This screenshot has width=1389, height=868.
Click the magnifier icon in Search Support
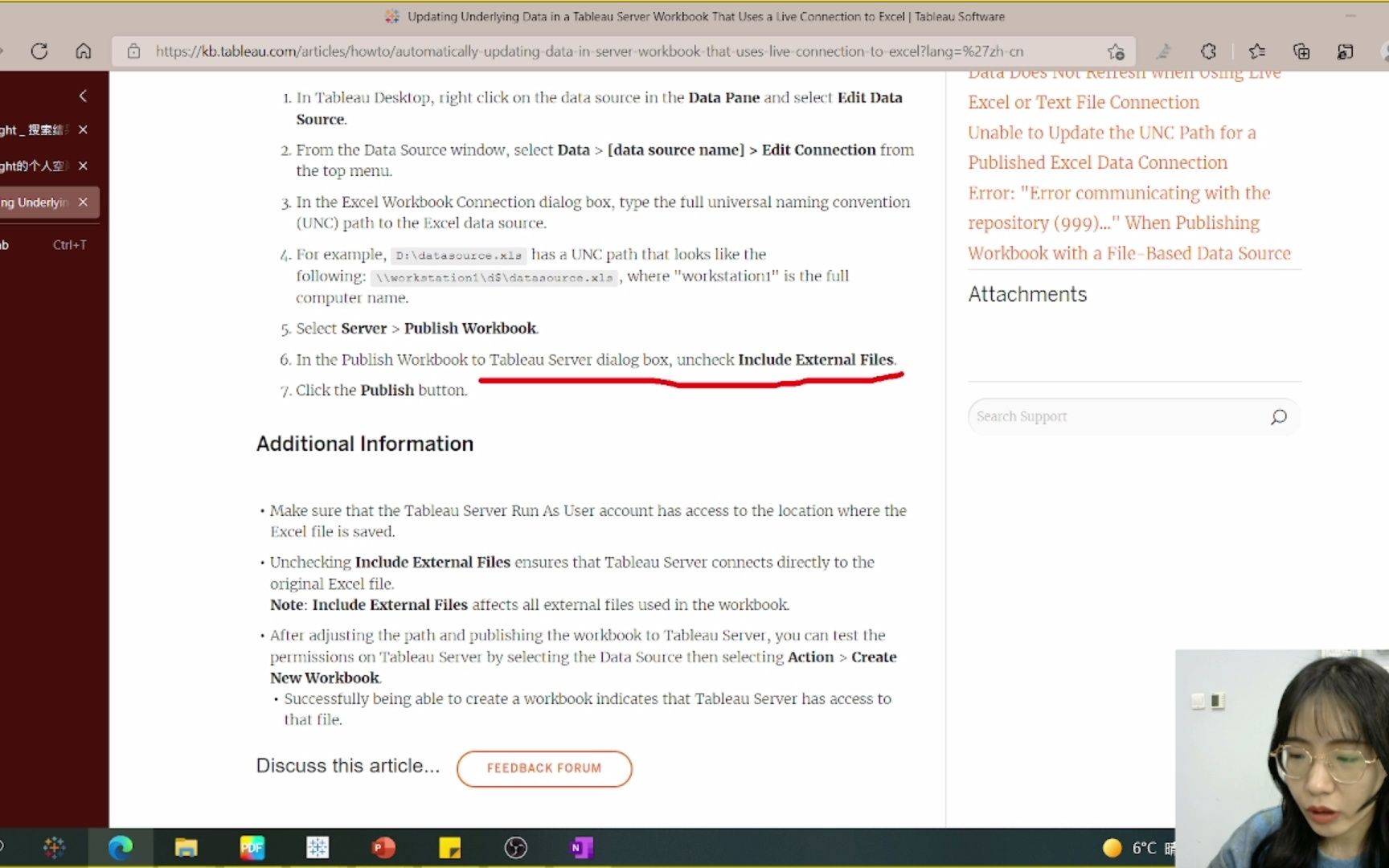[1278, 416]
